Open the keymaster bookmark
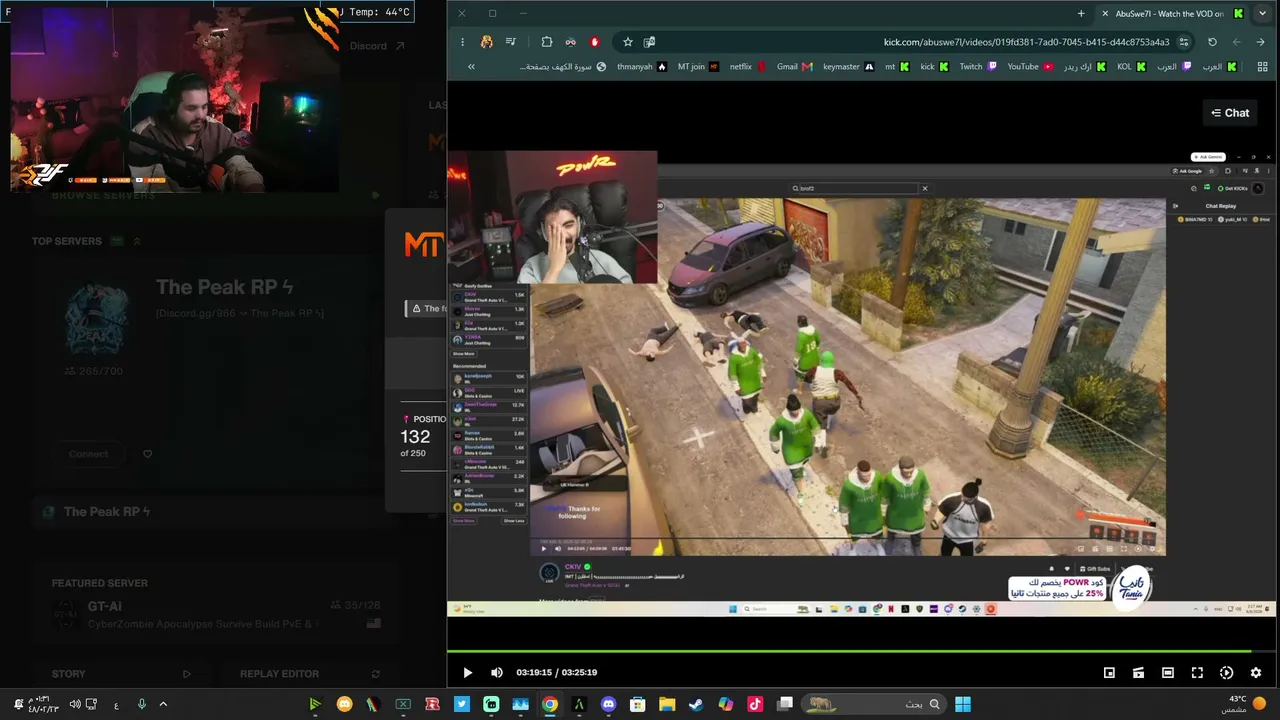1280x720 pixels. [848, 67]
